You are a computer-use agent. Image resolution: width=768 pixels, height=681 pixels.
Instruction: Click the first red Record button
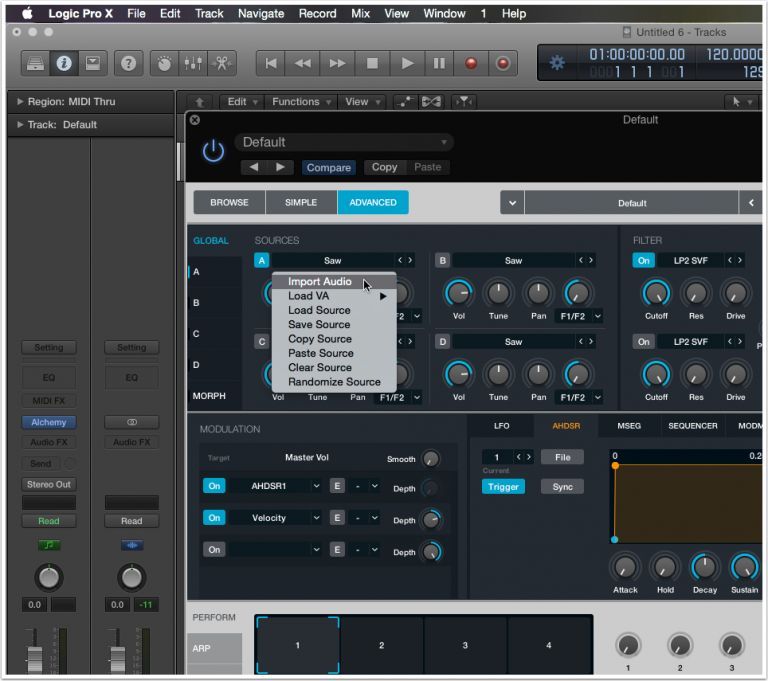point(471,63)
